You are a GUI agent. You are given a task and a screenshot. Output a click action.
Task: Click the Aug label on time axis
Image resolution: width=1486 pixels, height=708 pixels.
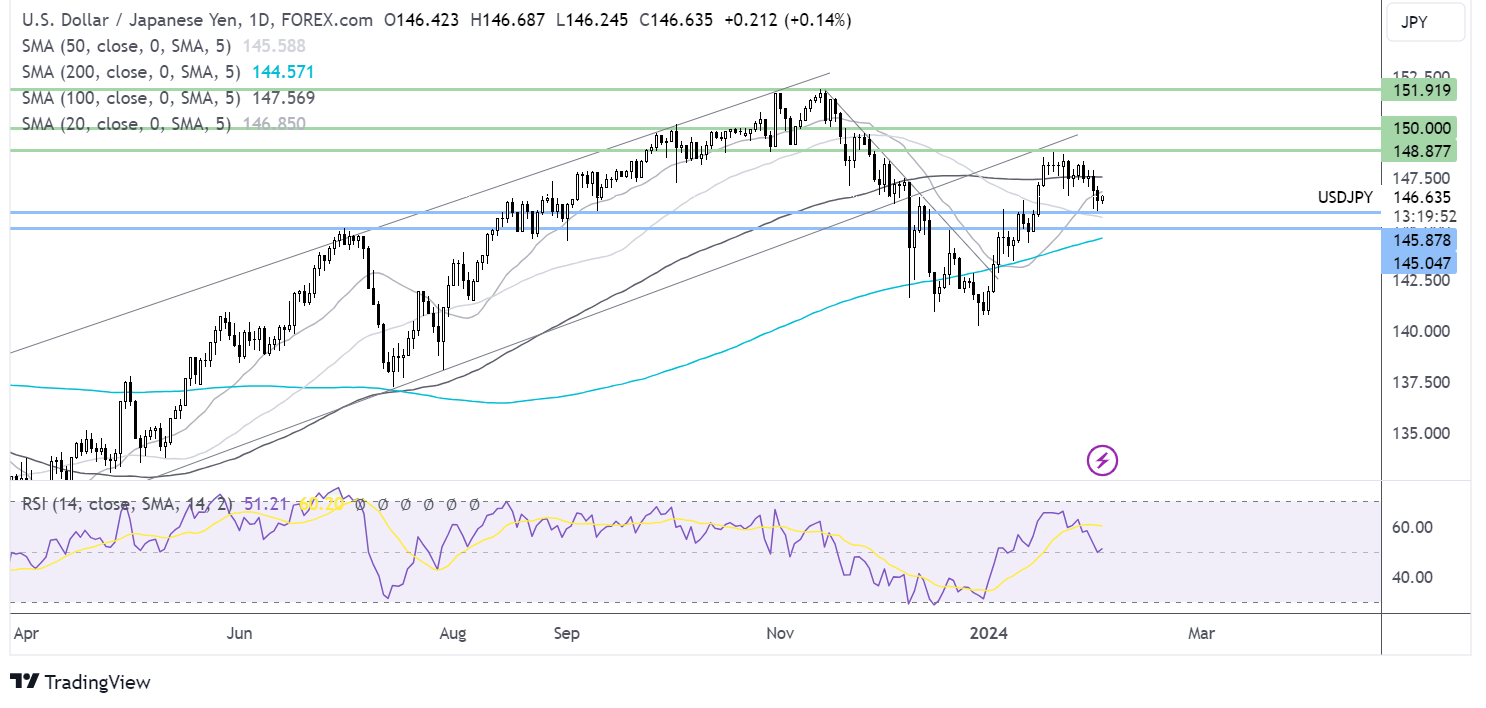(453, 633)
